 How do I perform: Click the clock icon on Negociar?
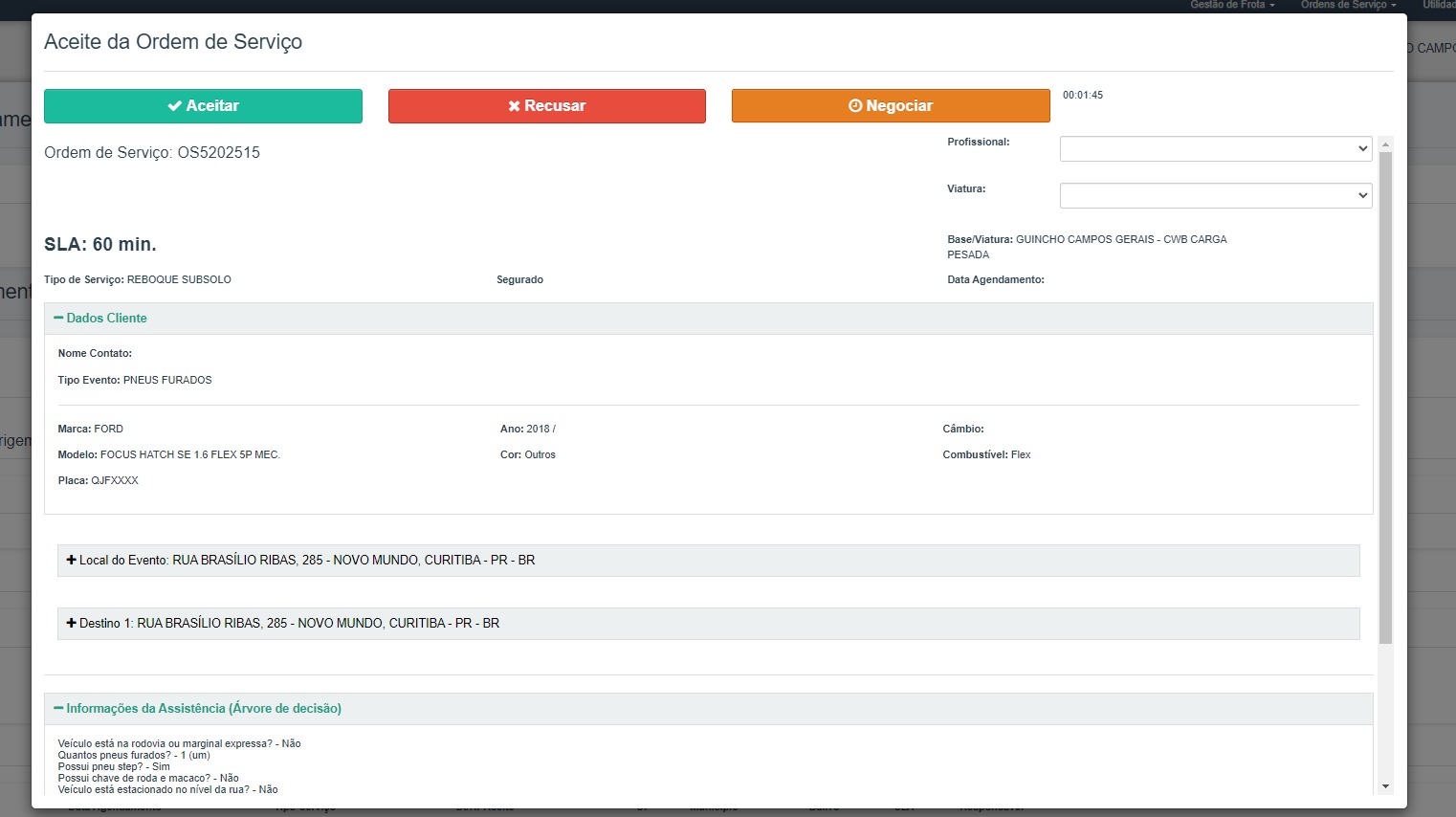point(855,106)
